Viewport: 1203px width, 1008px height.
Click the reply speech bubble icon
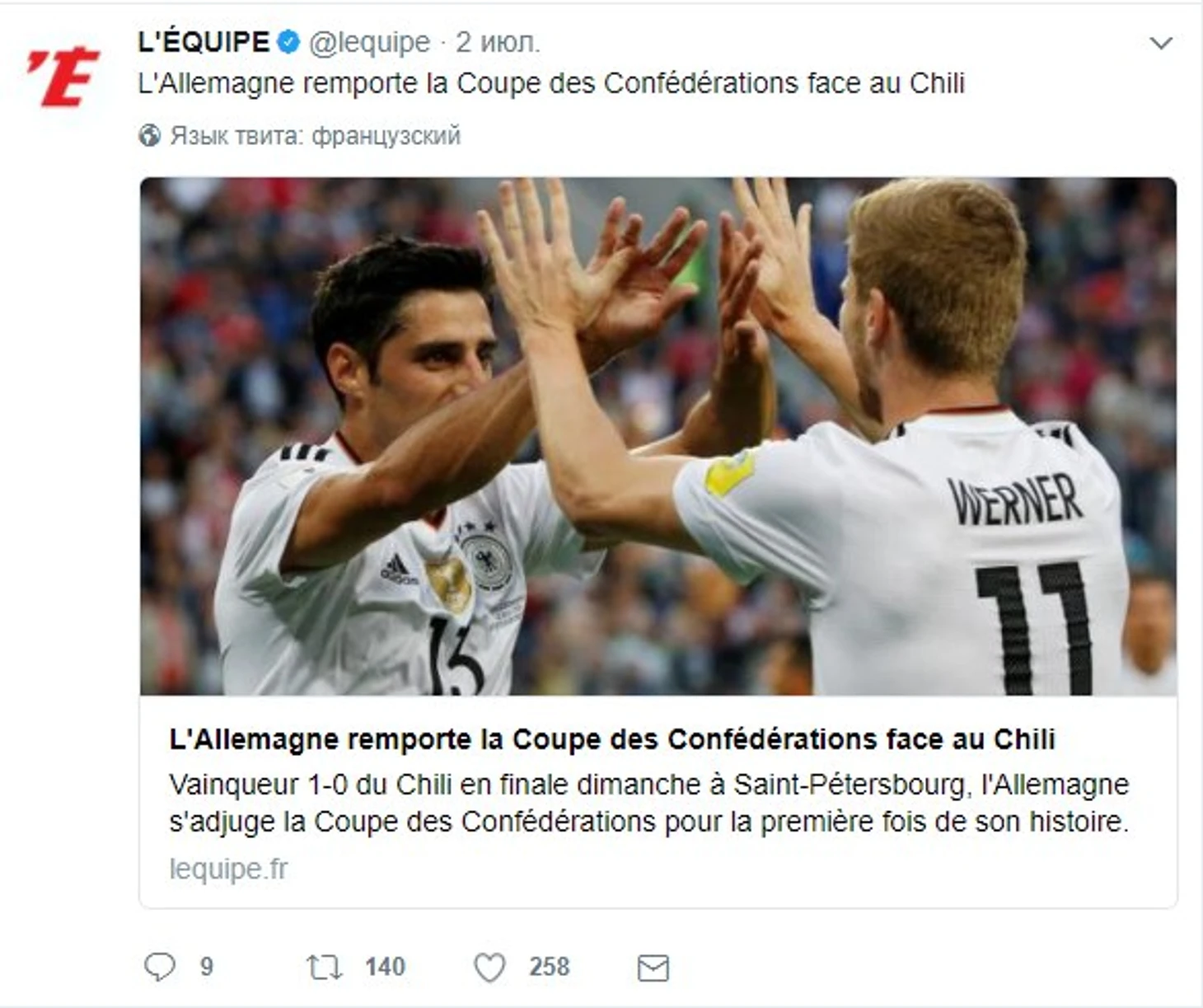[x=160, y=966]
